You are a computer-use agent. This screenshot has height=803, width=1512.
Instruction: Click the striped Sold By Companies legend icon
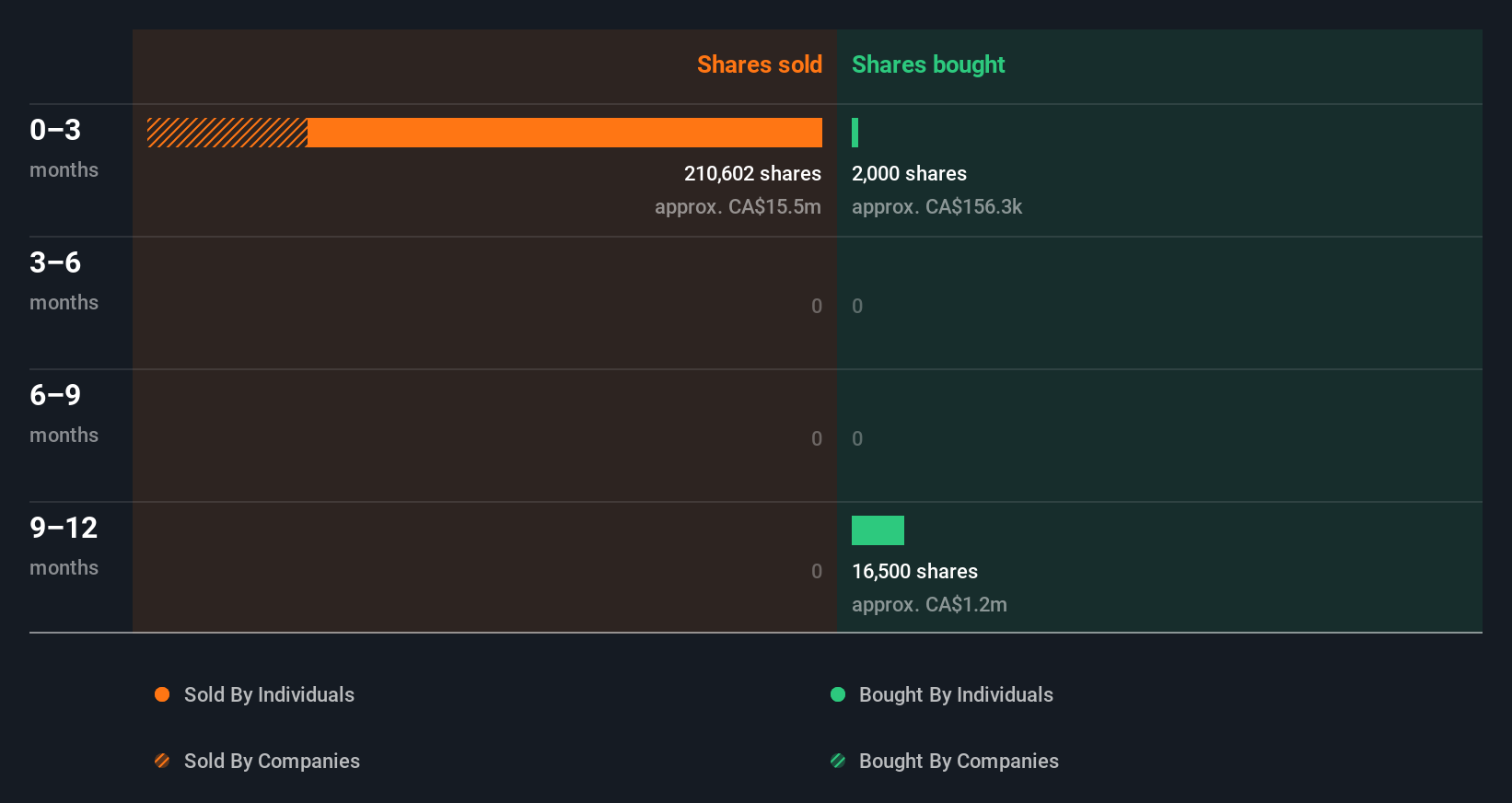(x=162, y=761)
